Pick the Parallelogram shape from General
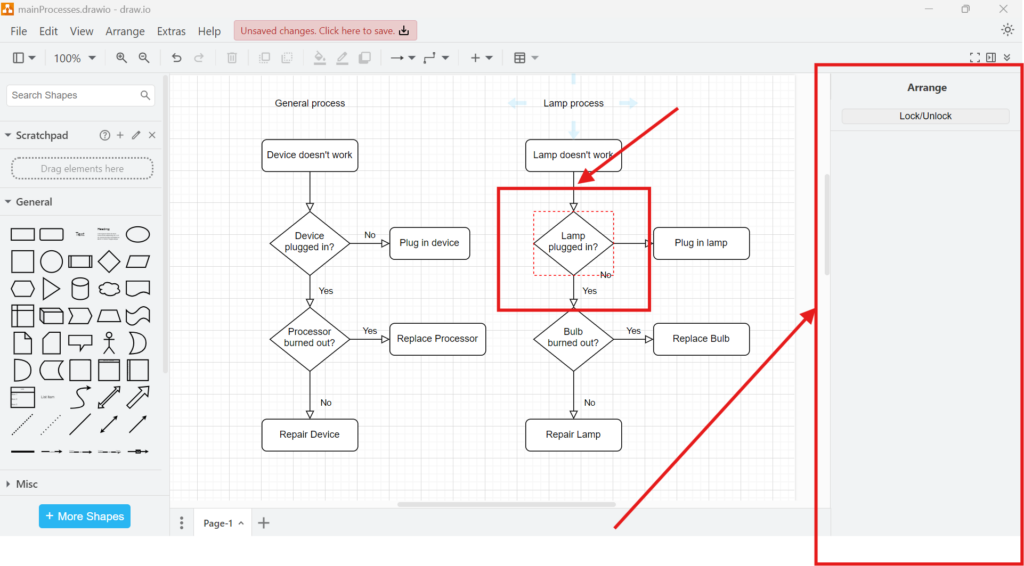Image resolution: width=1024 pixels, height=566 pixels. pyautogui.click(x=137, y=262)
